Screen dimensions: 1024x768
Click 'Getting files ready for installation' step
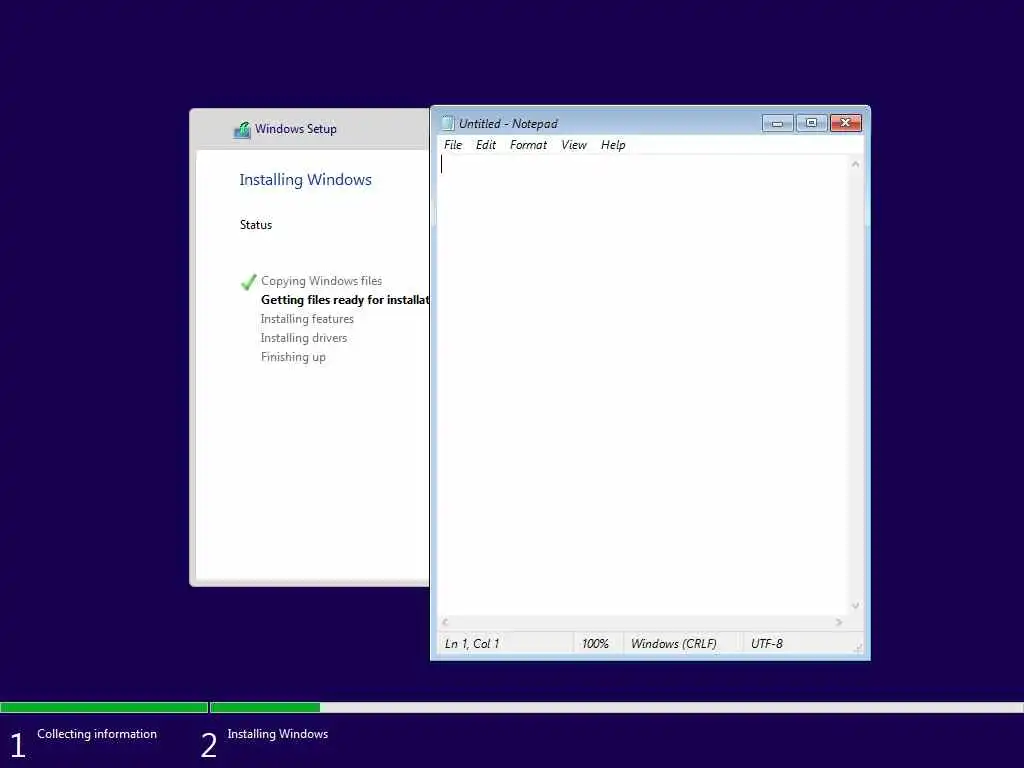tap(345, 300)
